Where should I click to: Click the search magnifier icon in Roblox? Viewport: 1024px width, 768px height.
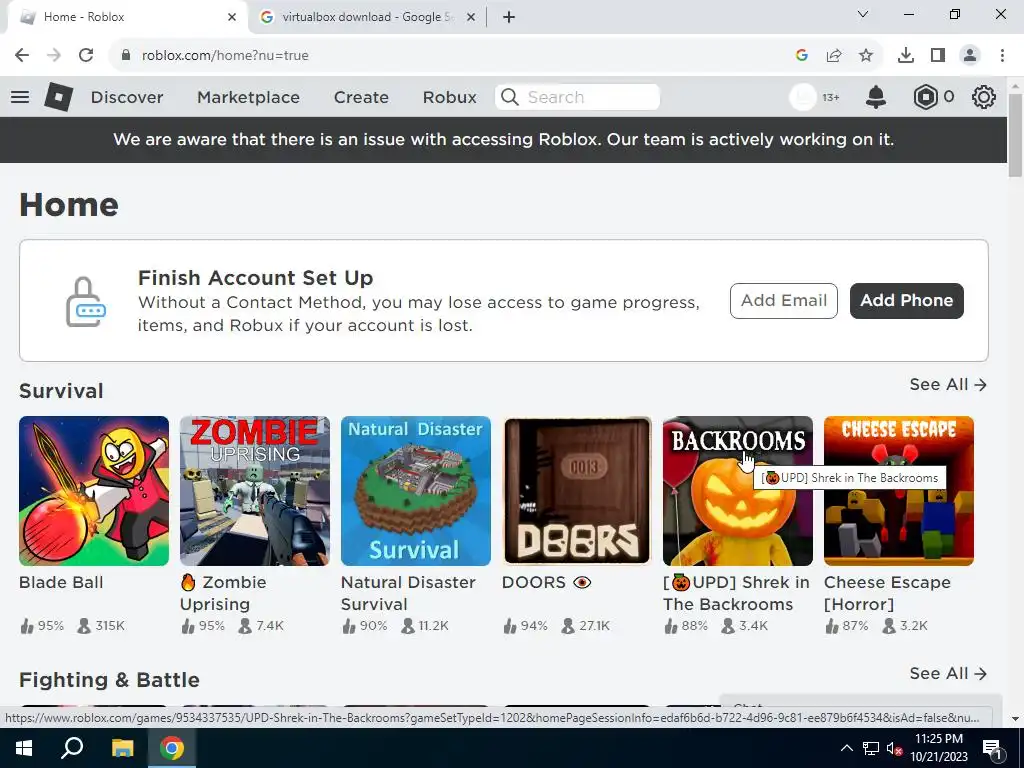tap(509, 97)
